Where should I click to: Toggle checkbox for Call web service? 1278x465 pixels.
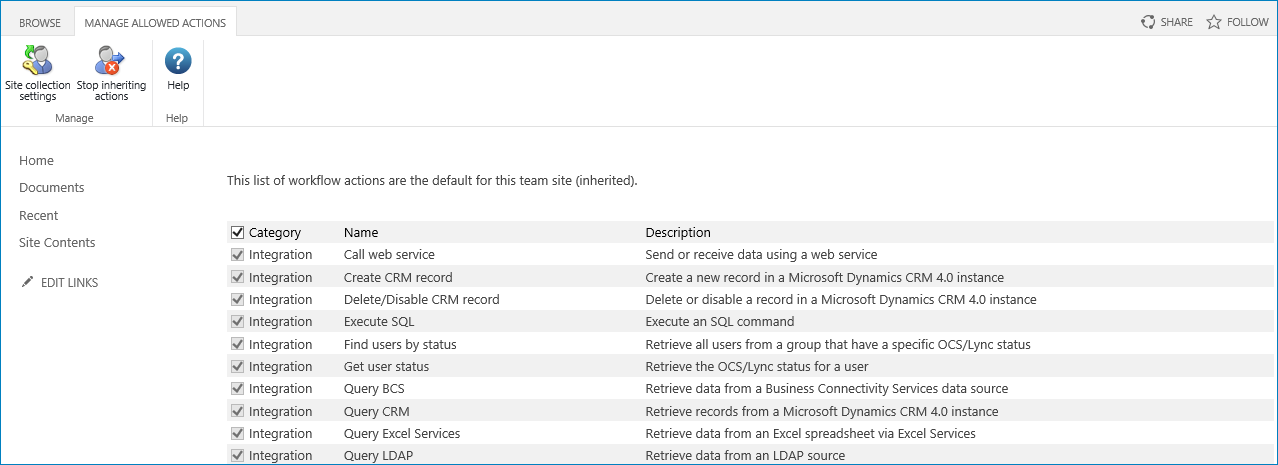click(x=237, y=255)
